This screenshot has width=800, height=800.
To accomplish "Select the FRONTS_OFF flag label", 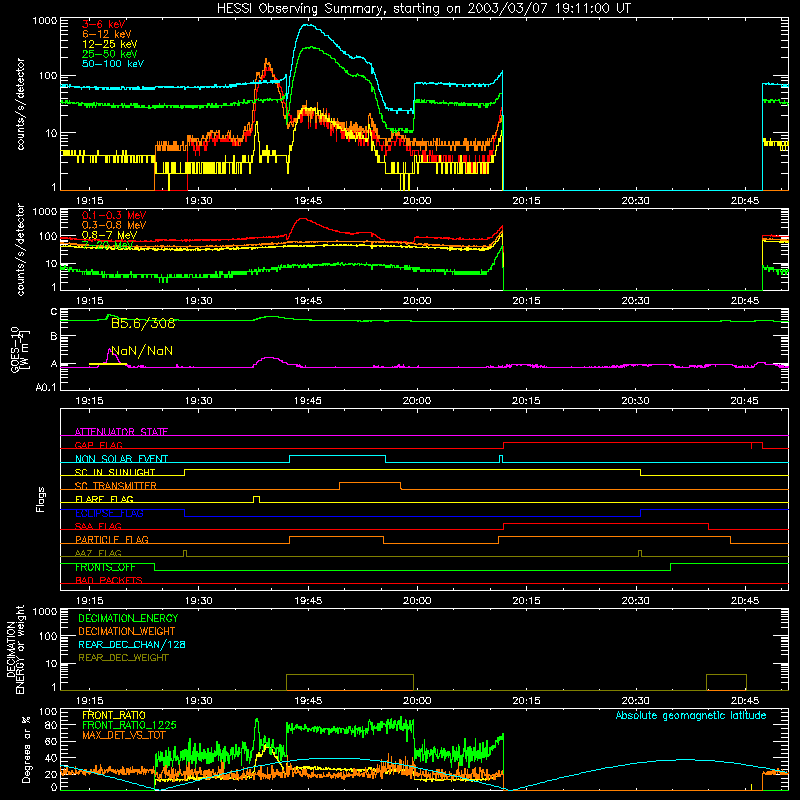I will (106, 567).
